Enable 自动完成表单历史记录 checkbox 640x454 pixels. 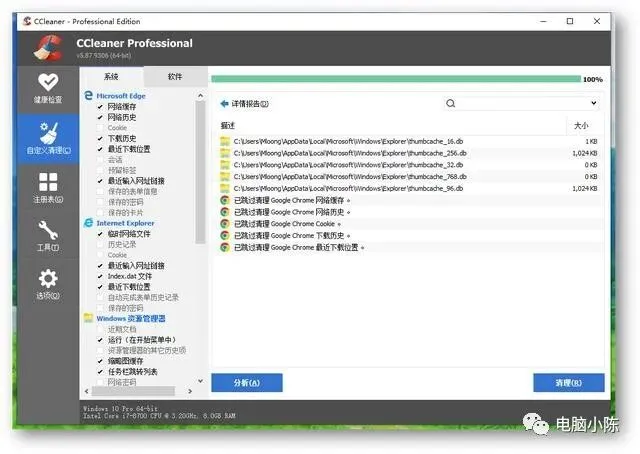pos(100,297)
